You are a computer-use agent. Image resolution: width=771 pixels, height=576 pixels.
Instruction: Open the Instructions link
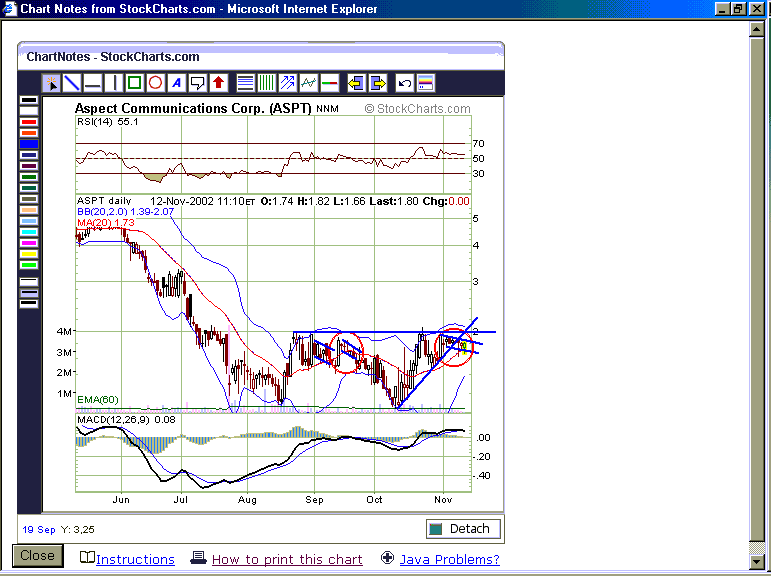(135, 559)
